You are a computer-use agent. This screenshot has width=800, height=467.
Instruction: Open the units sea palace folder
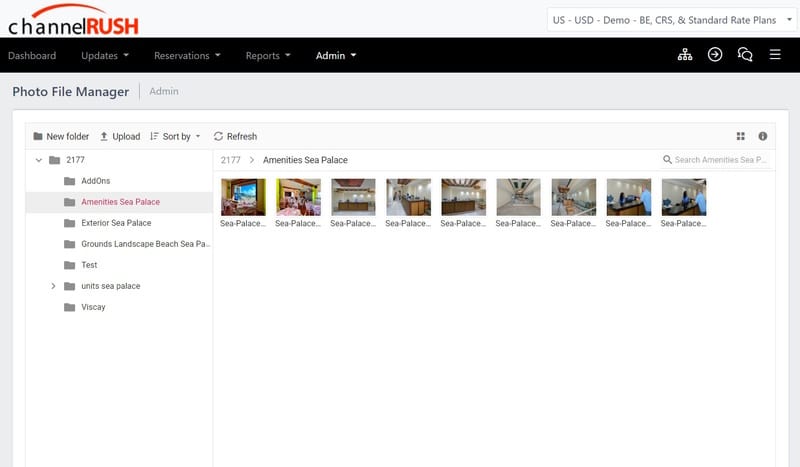coord(110,286)
